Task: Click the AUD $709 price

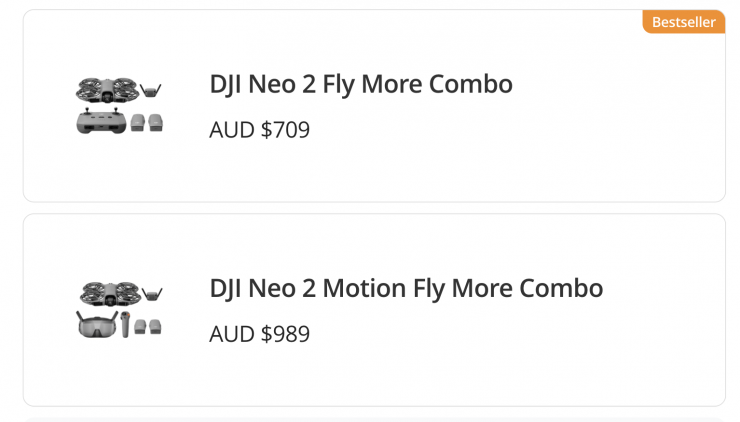Action: pos(260,130)
